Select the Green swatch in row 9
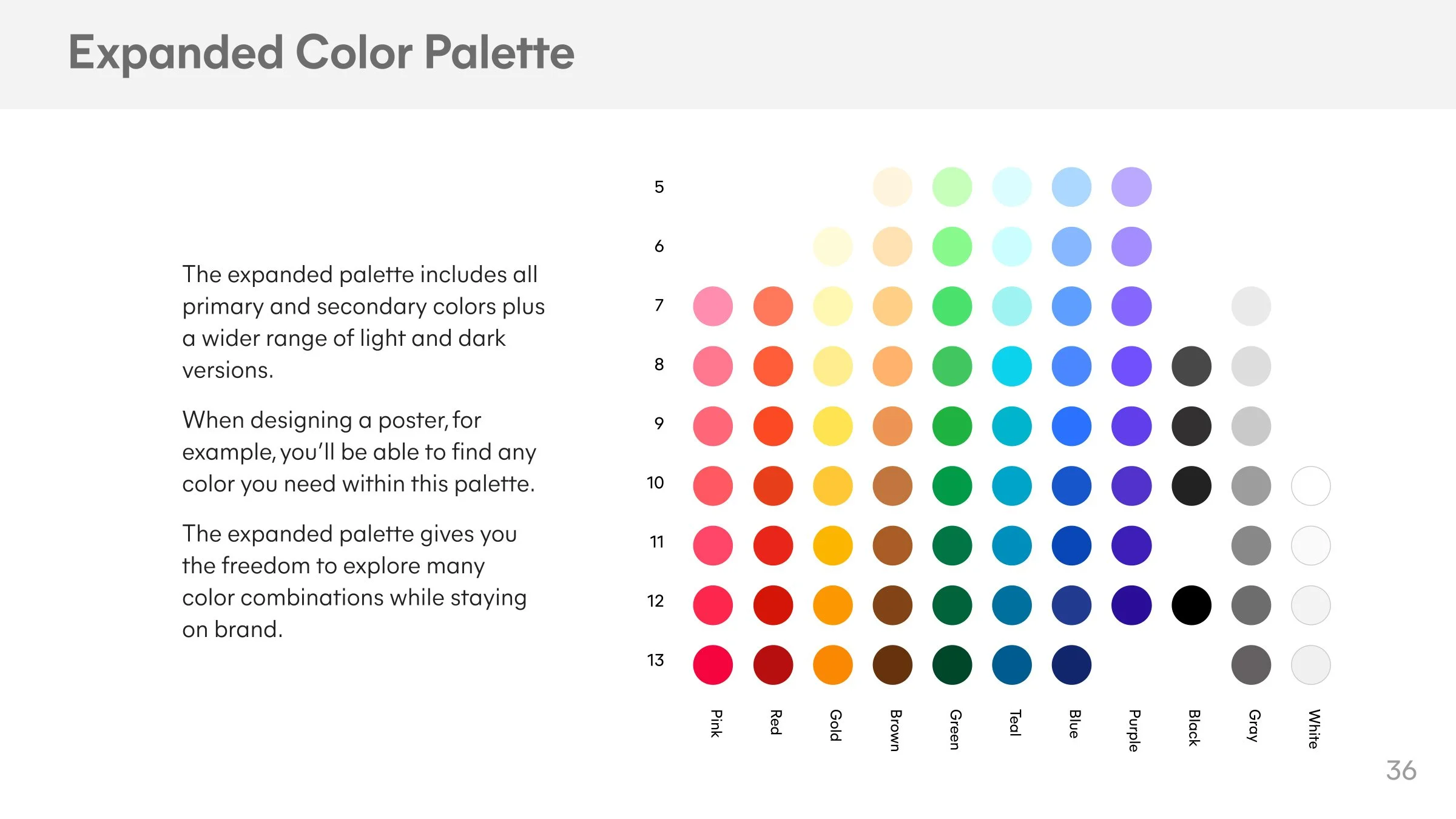 click(x=952, y=426)
